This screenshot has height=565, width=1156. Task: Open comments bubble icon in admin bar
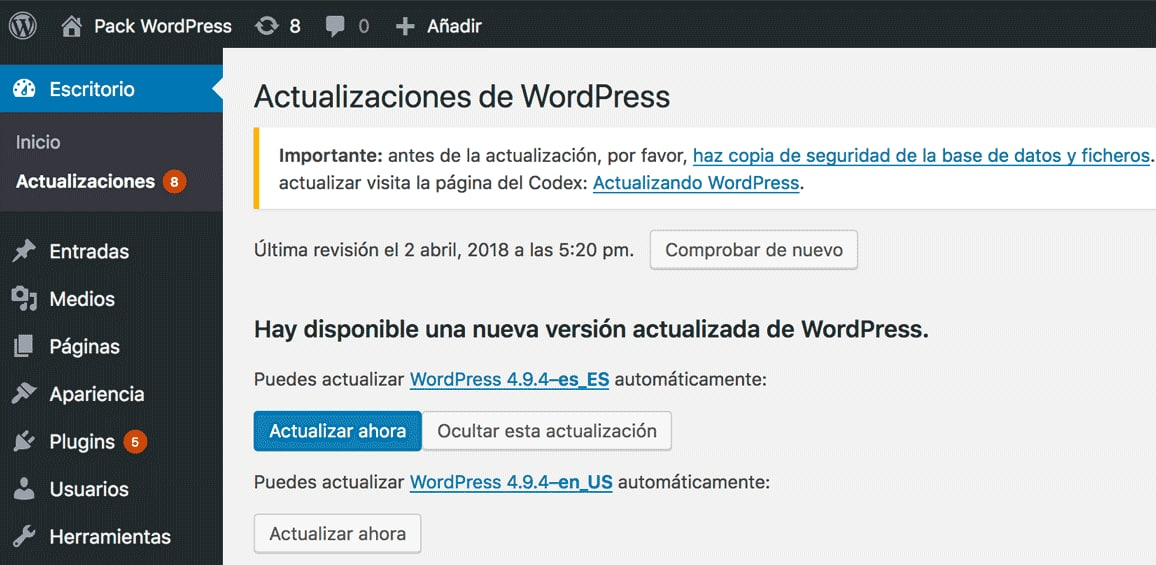[335, 27]
